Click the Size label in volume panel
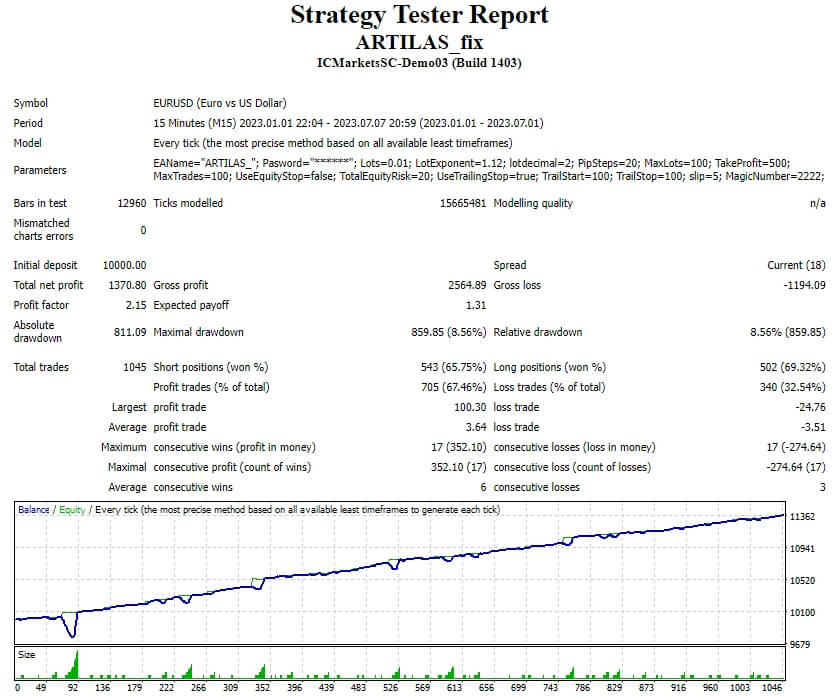Viewport: 833px width, 696px height. 27,654
